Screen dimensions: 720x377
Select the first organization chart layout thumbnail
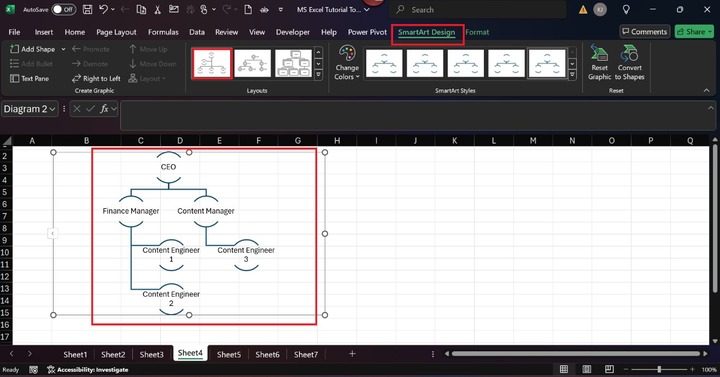click(212, 63)
